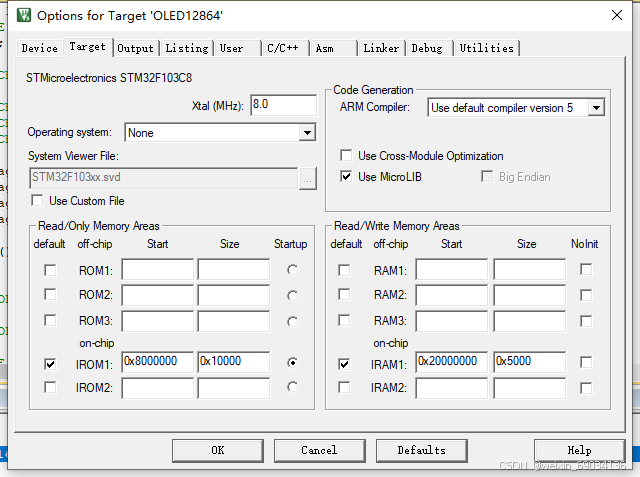Click the Xtal (MHz) input field

[283, 105]
